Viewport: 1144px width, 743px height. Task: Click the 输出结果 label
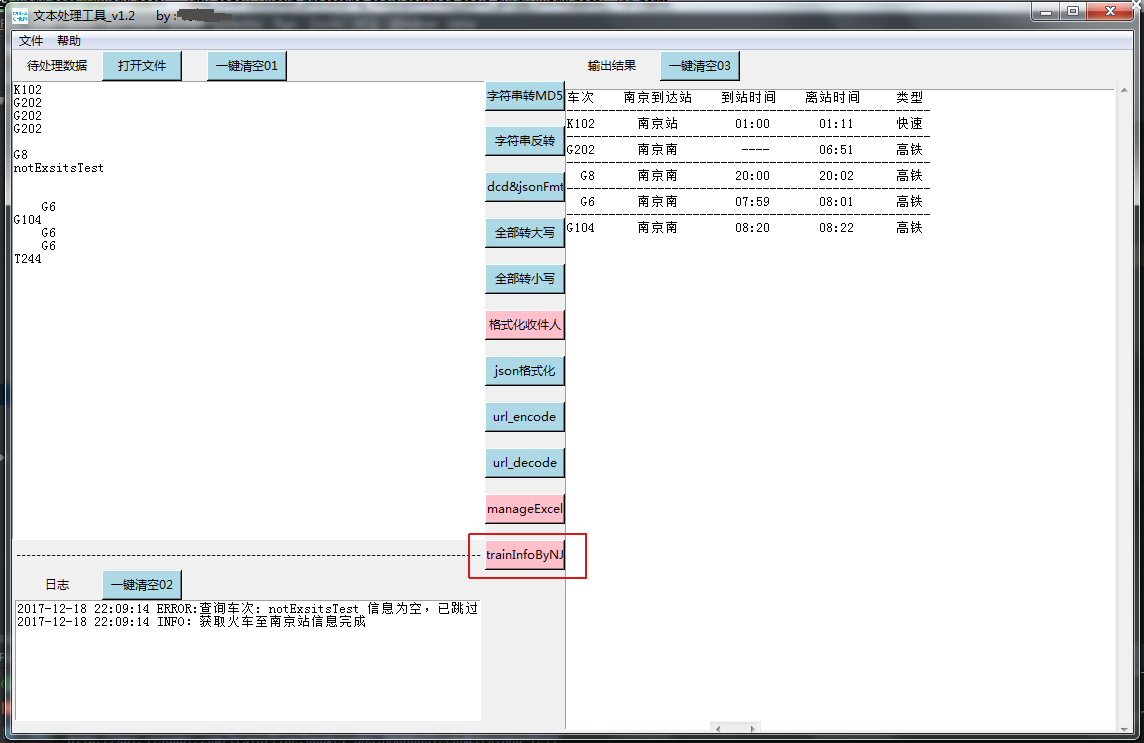(611, 66)
